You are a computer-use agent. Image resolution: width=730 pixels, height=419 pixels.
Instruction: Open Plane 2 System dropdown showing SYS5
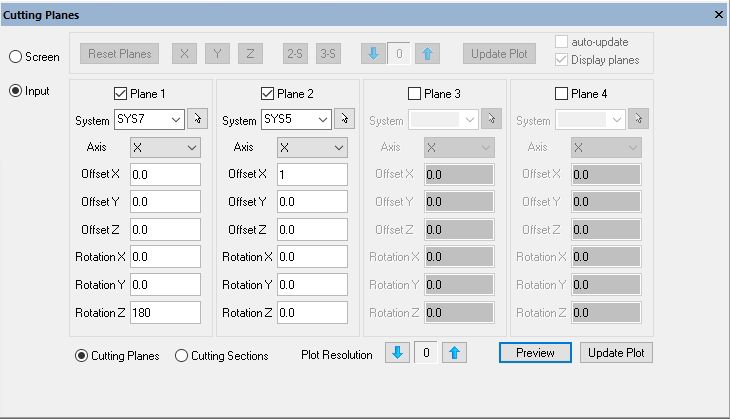coord(296,120)
